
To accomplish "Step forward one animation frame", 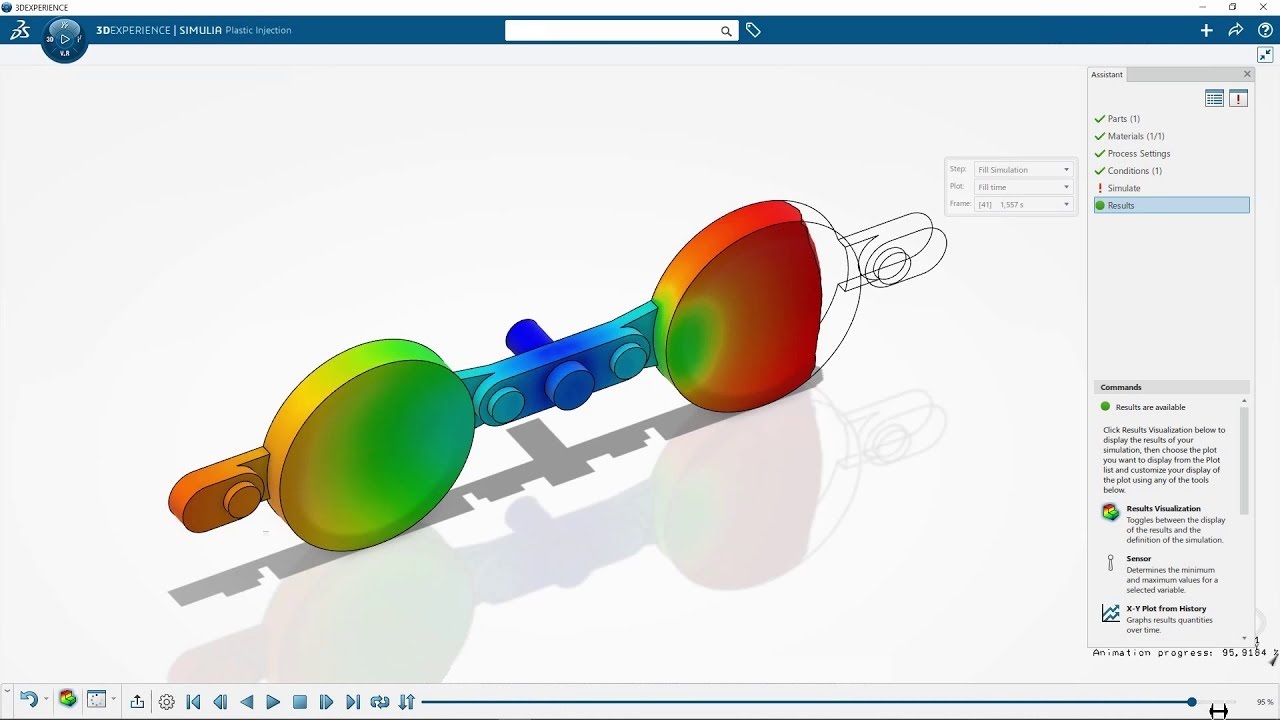I will [326, 702].
